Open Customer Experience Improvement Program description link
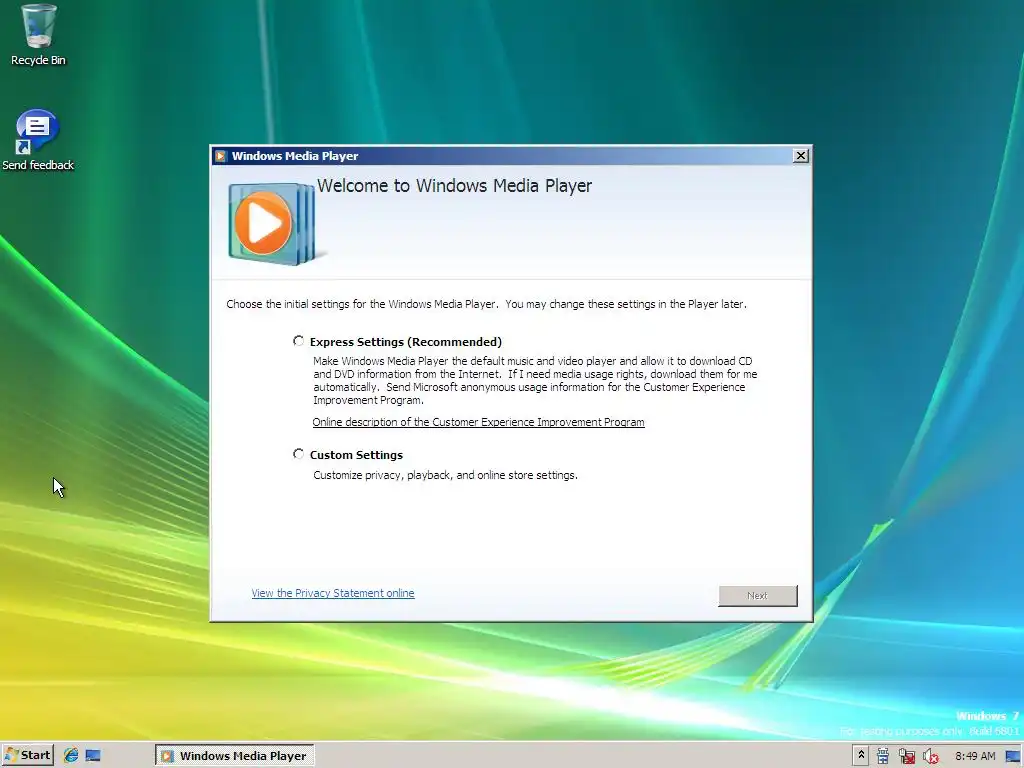 coord(478,422)
